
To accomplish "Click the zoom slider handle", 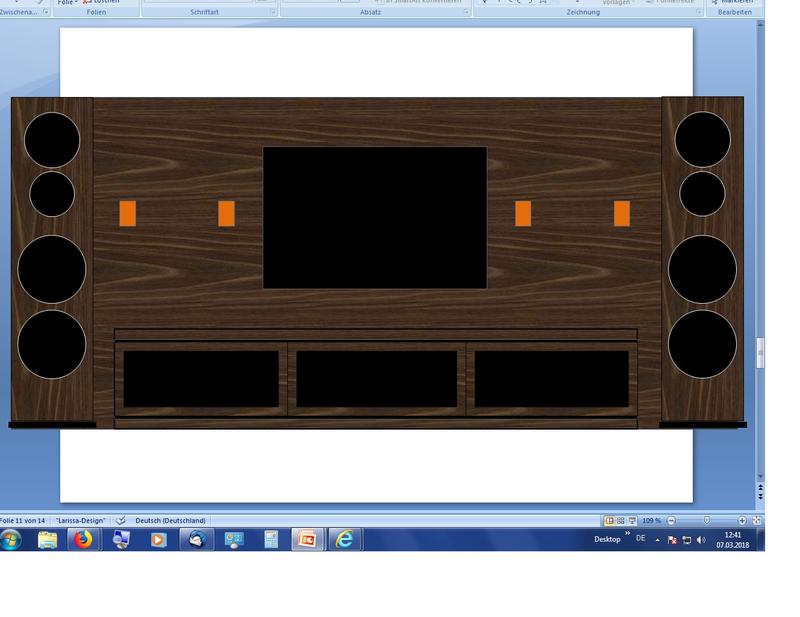I will click(x=707, y=521).
